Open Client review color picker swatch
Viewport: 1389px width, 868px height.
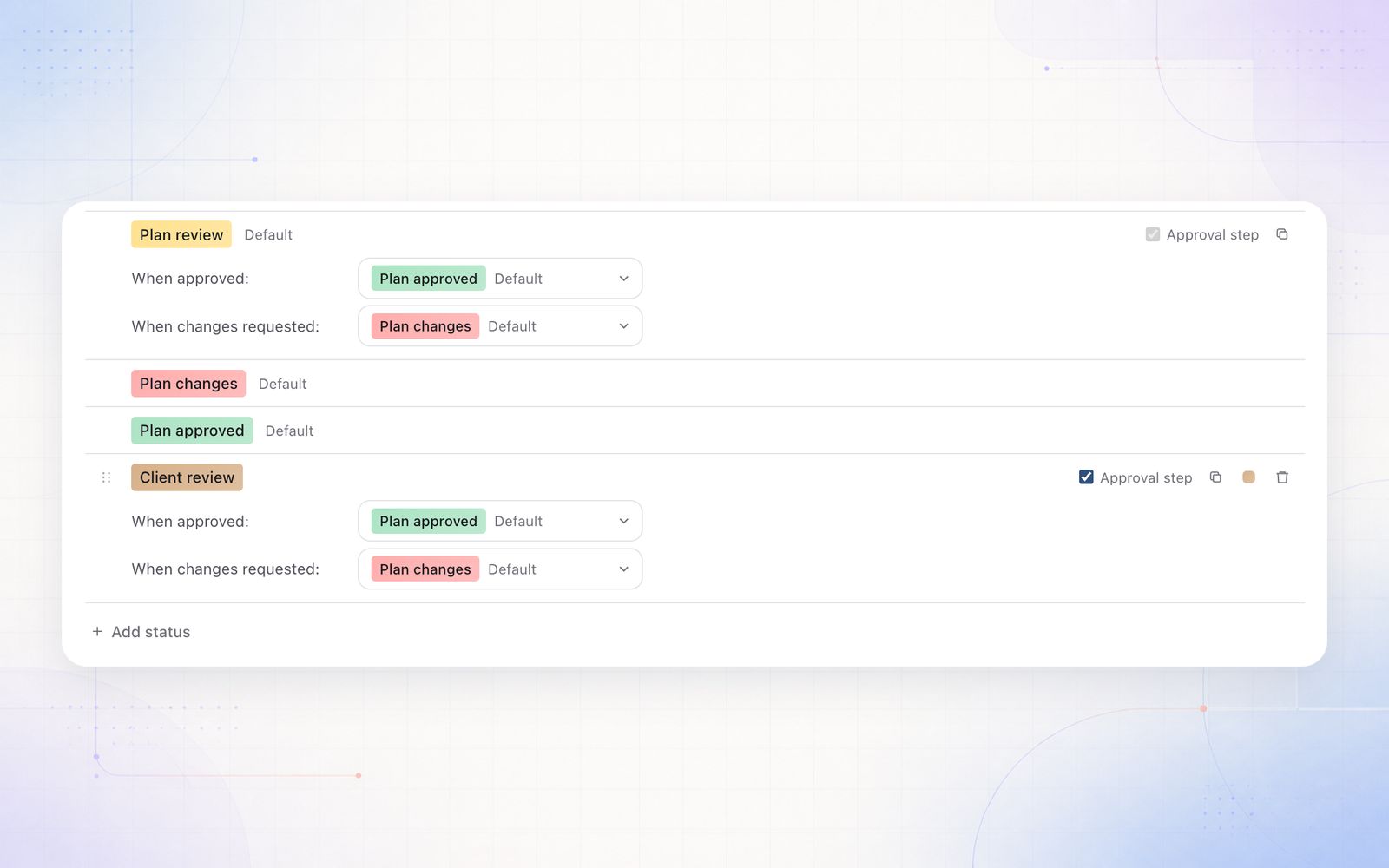coord(1248,477)
